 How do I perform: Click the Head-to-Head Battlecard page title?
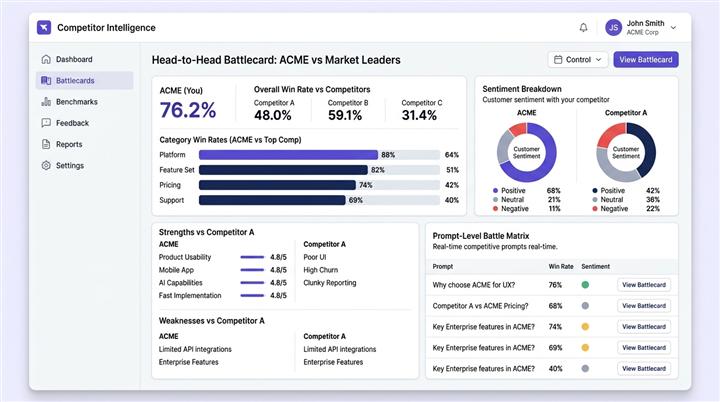[276, 60]
